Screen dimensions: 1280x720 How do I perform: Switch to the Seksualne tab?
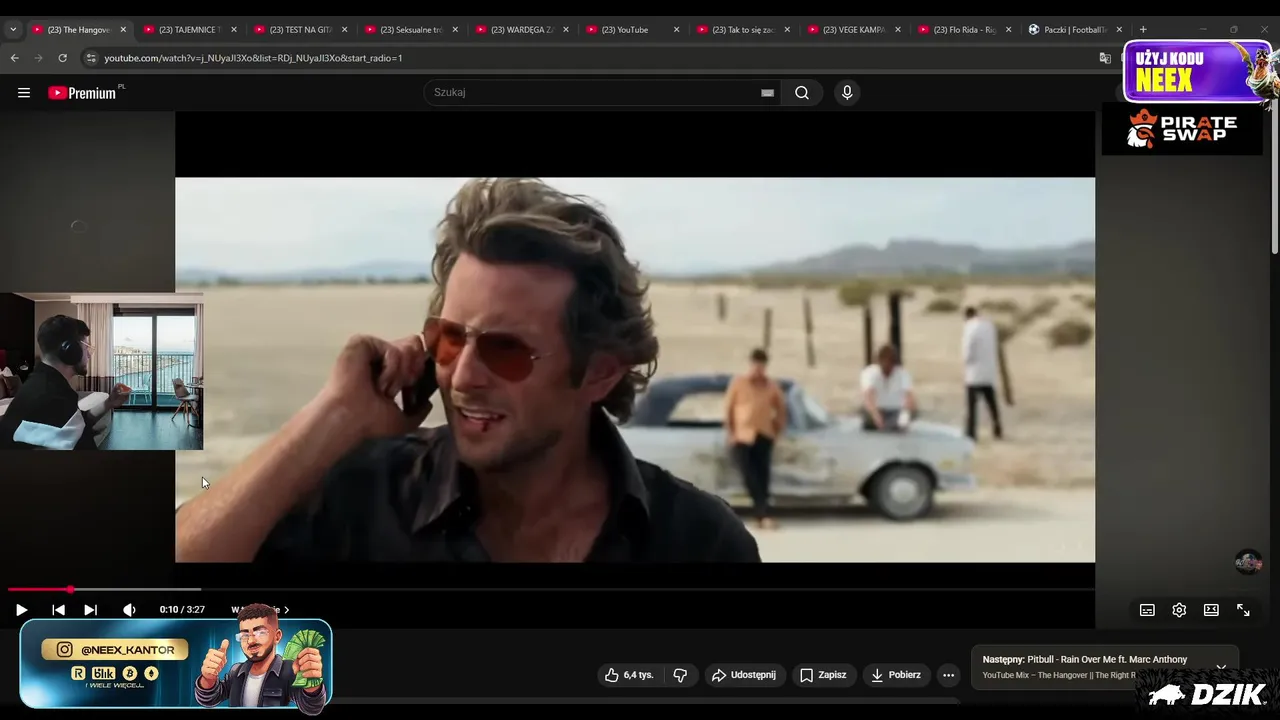412,30
